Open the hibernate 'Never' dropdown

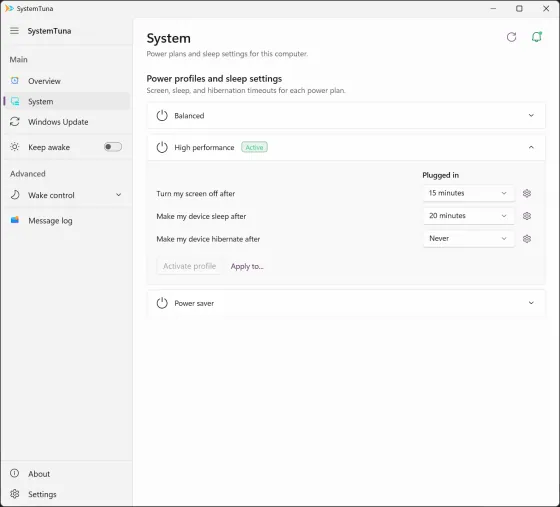pyautogui.click(x=469, y=239)
